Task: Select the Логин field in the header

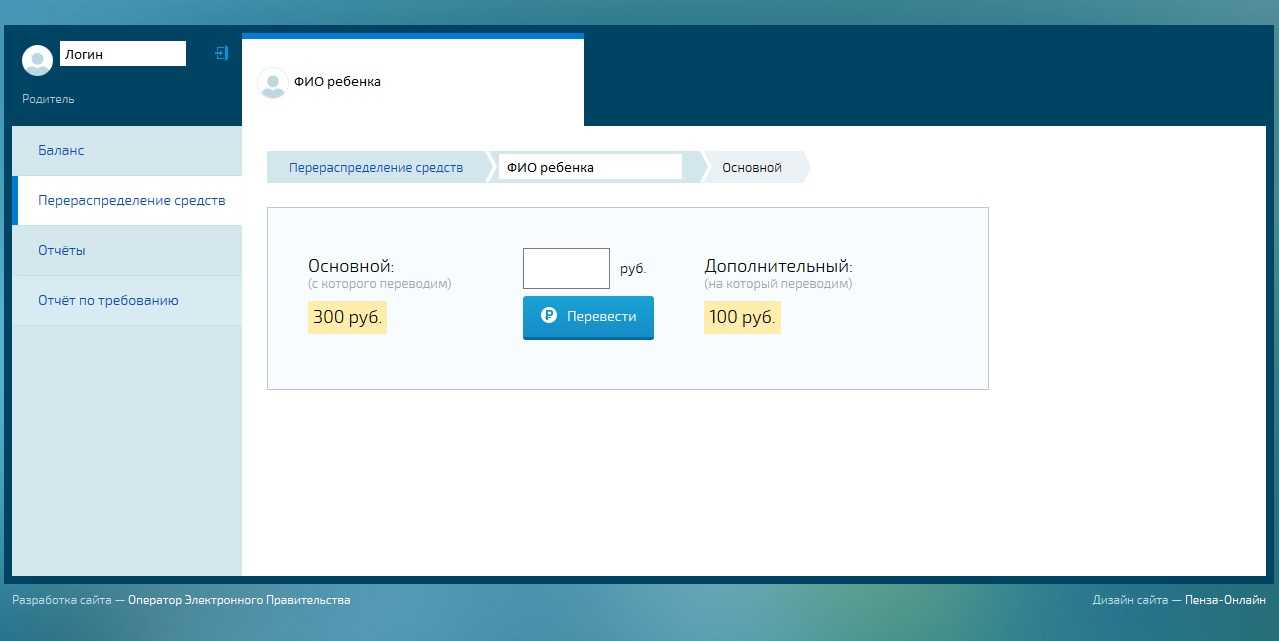Action: (123, 54)
